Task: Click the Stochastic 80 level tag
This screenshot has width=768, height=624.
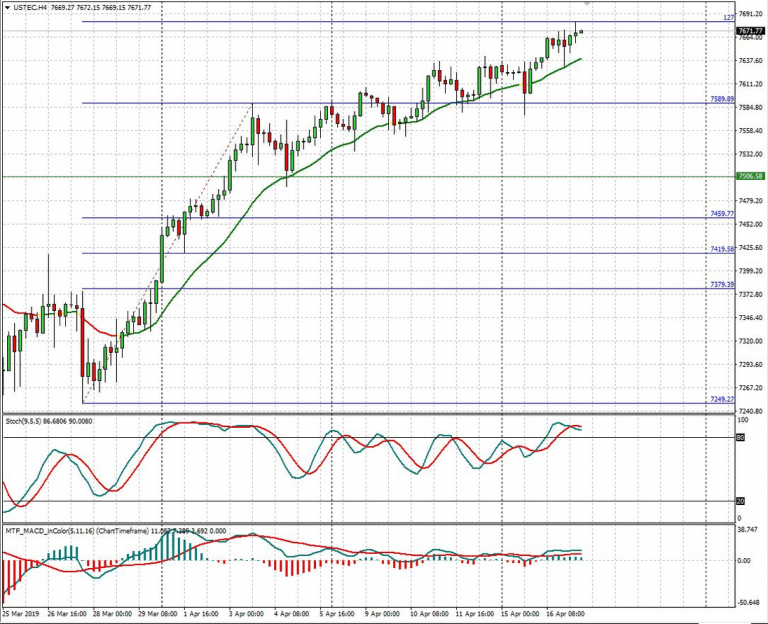Action: pos(741,437)
